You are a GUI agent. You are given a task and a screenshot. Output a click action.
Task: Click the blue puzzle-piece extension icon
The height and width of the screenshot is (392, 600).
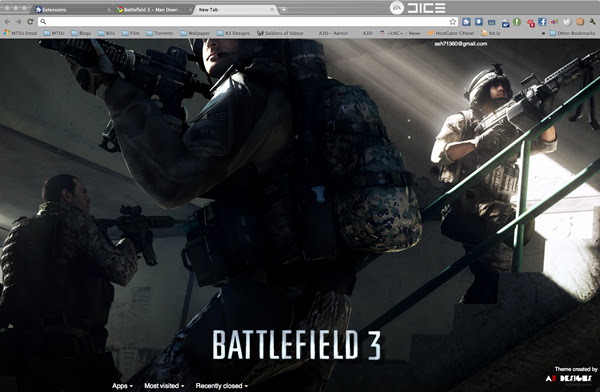click(466, 22)
